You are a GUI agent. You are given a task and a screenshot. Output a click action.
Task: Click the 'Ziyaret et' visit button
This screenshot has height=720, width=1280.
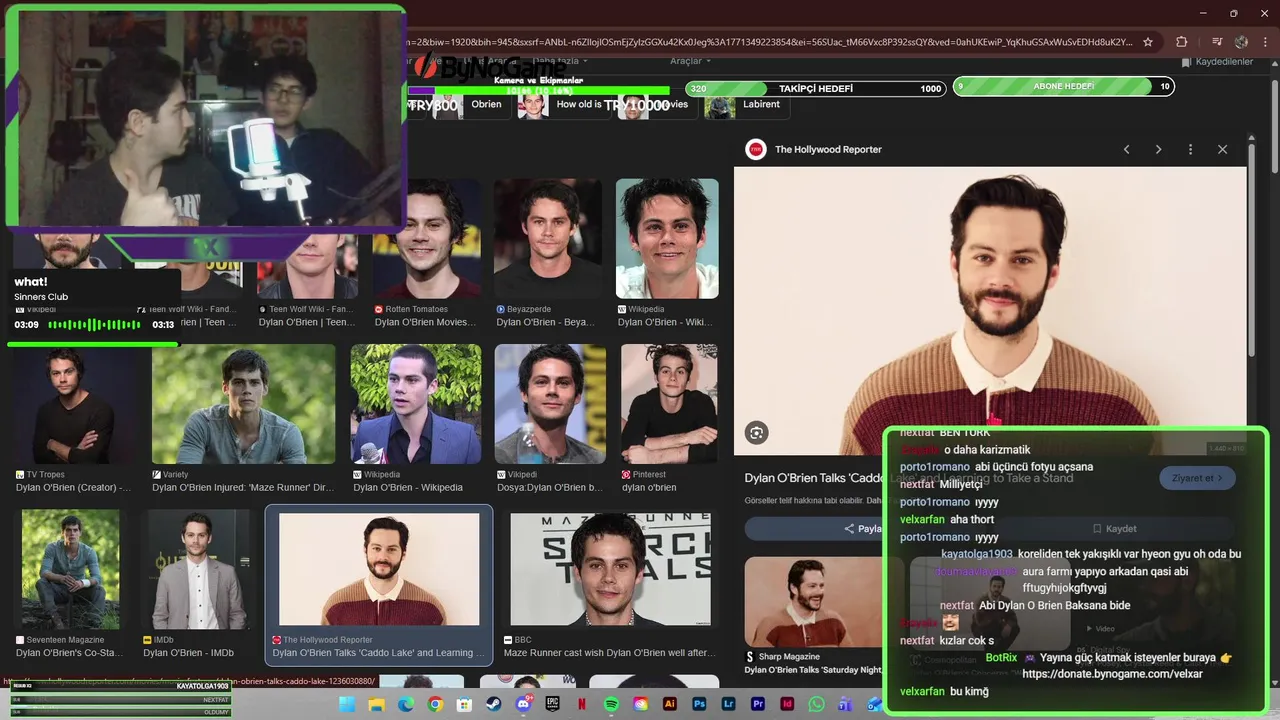click(1197, 478)
